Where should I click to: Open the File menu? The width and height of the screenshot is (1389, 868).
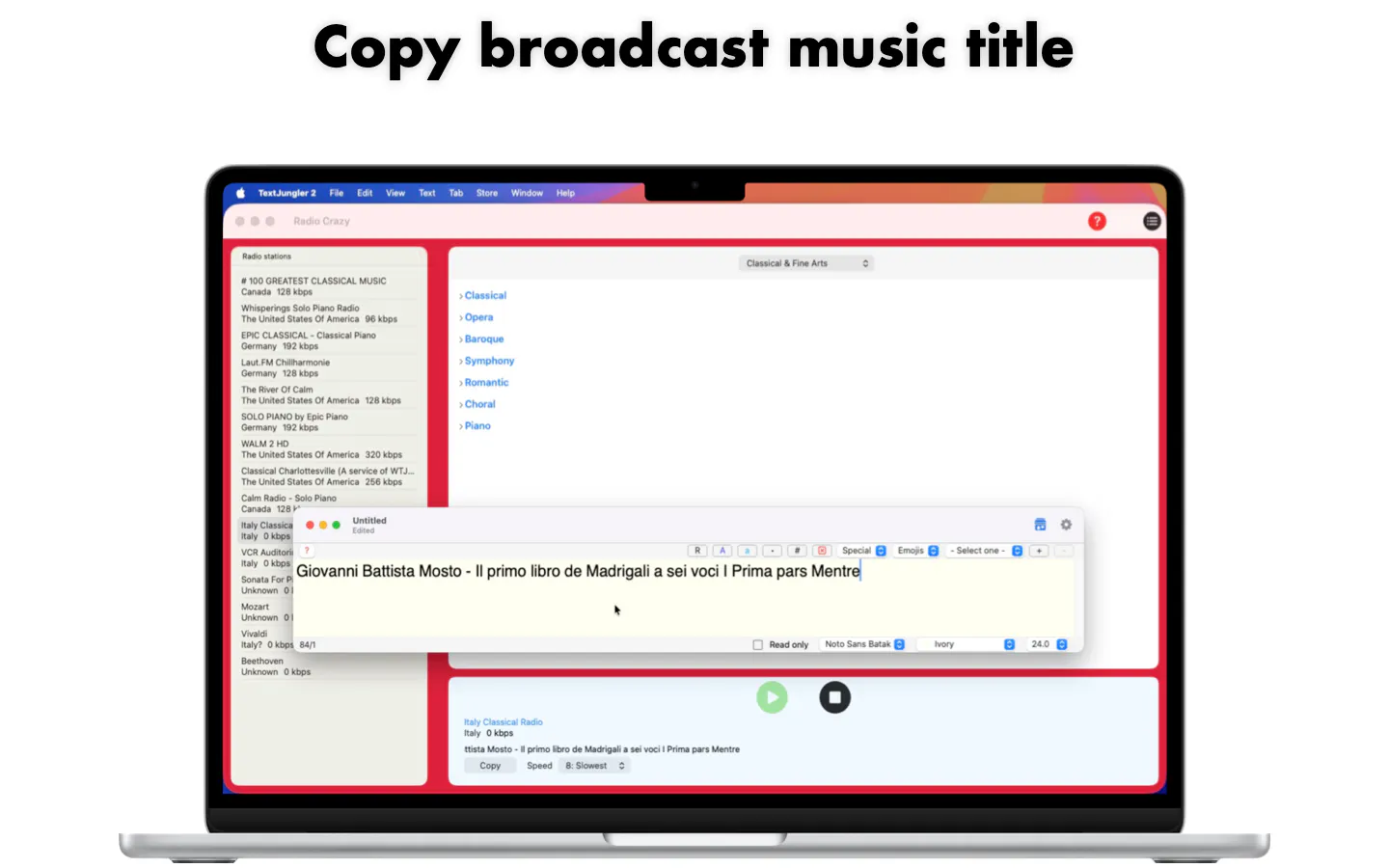pos(337,193)
